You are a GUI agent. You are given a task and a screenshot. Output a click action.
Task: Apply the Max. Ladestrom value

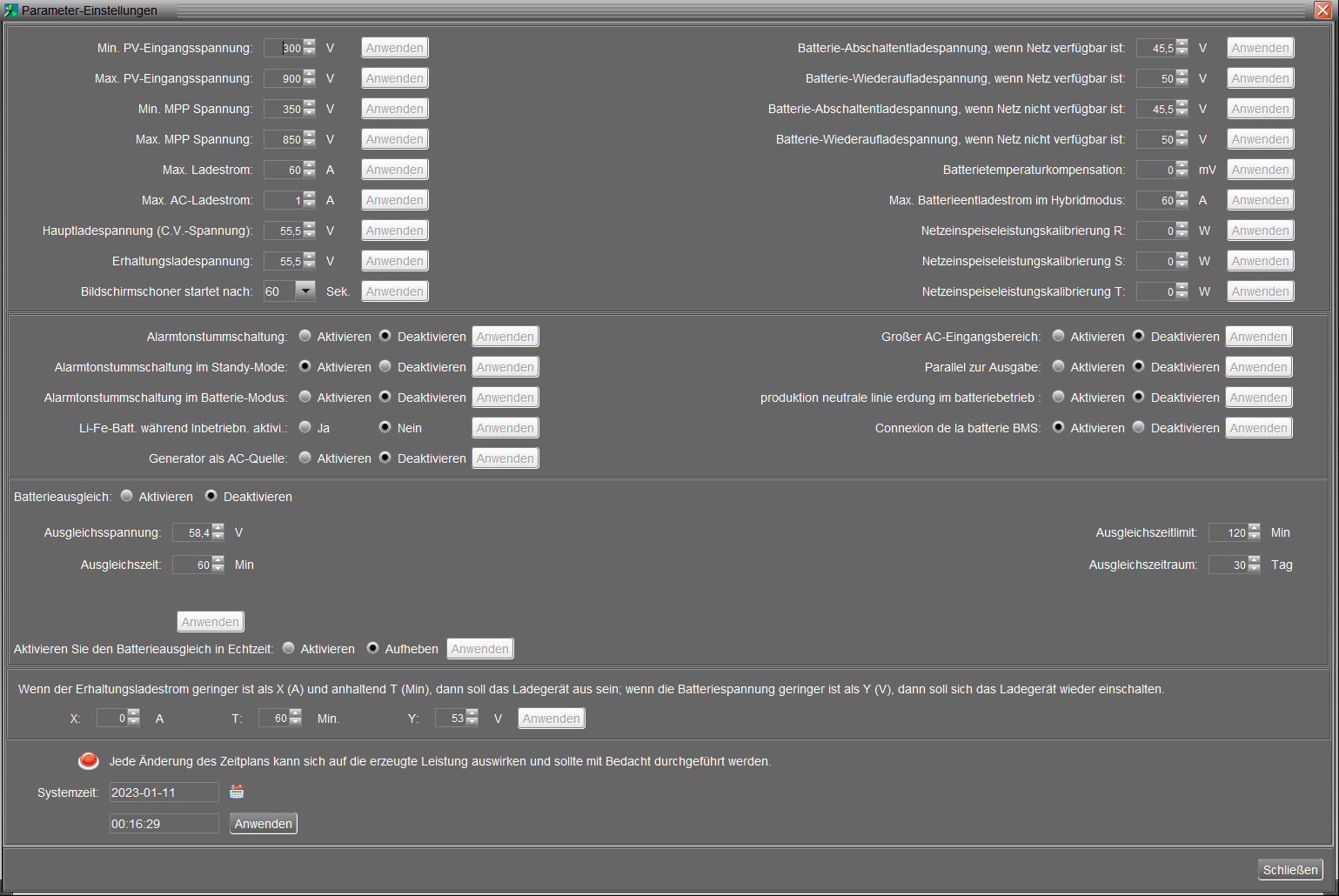click(x=395, y=170)
